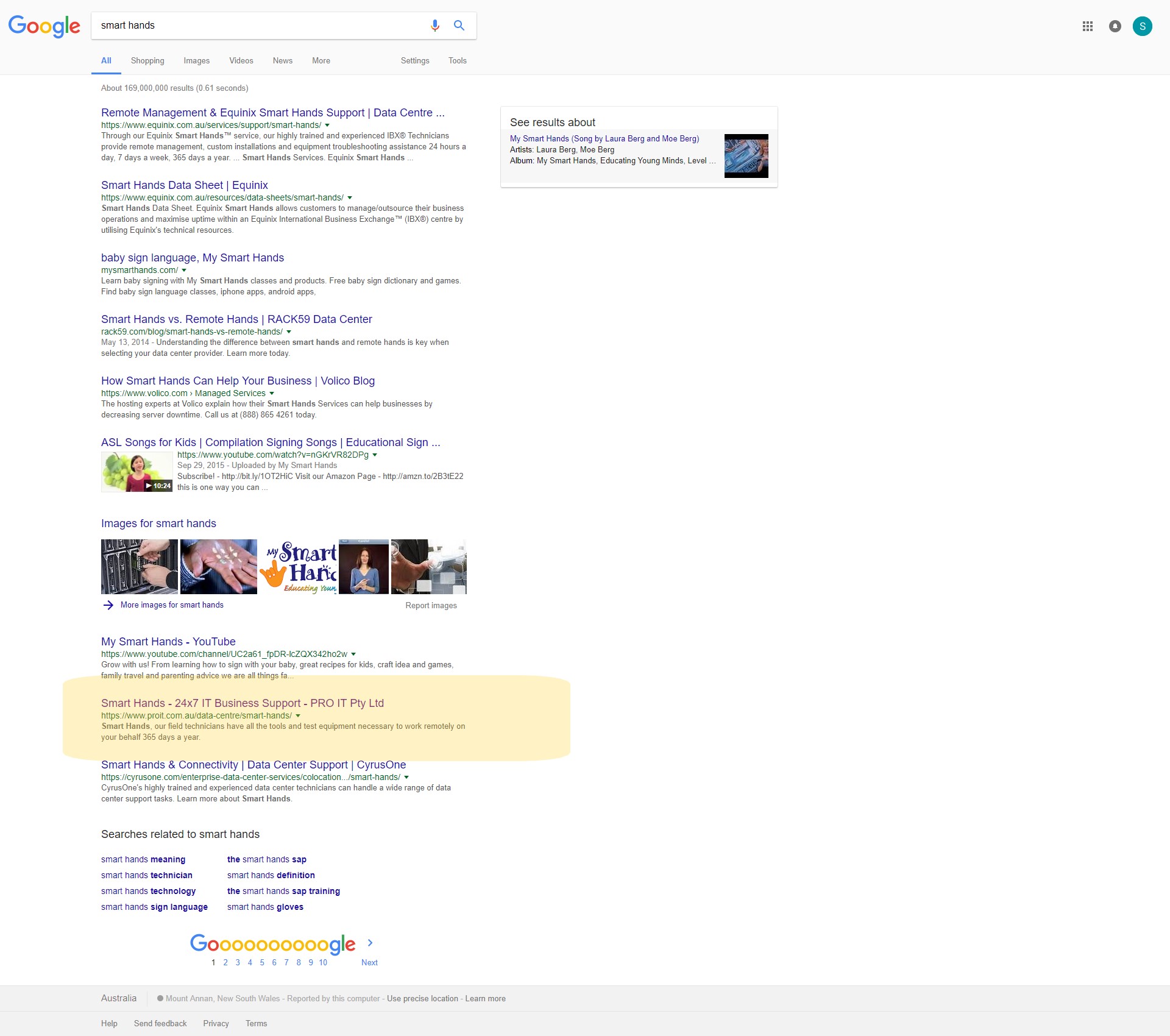1170x1036 pixels.
Task: Open Google notifications bell
Action: (1115, 26)
